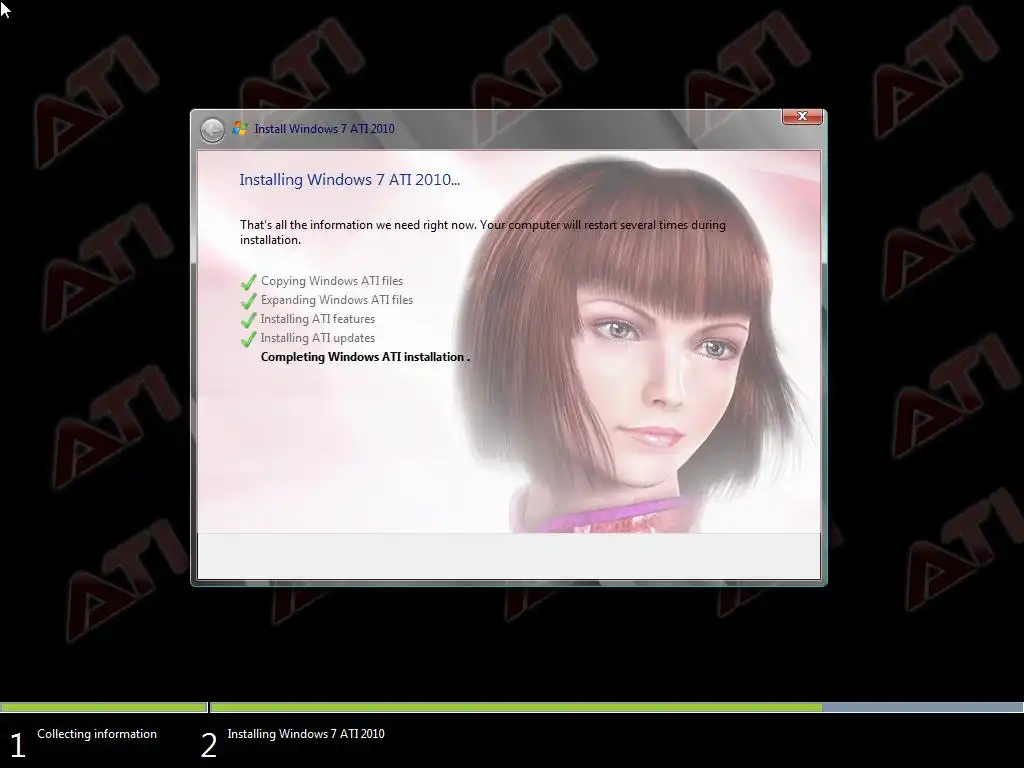Click the 'Installing Windows 7 ATI 2010...' heading

[349, 180]
